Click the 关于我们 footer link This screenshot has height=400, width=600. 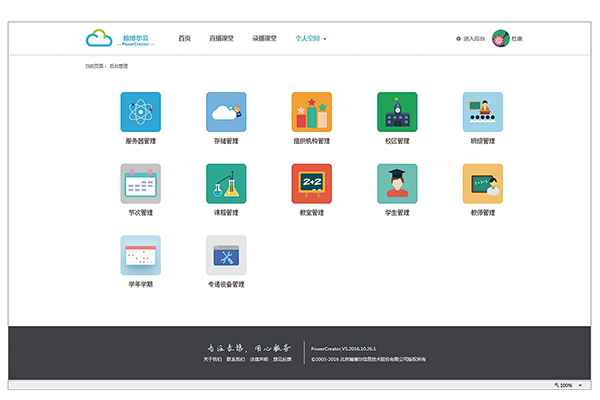click(213, 358)
